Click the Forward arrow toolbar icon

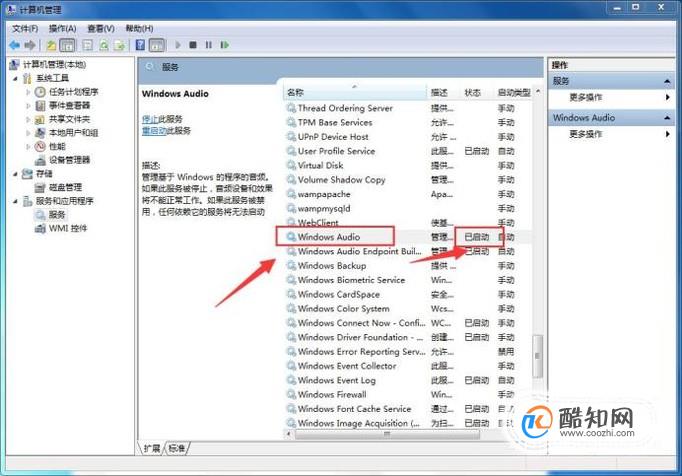[x=30, y=45]
